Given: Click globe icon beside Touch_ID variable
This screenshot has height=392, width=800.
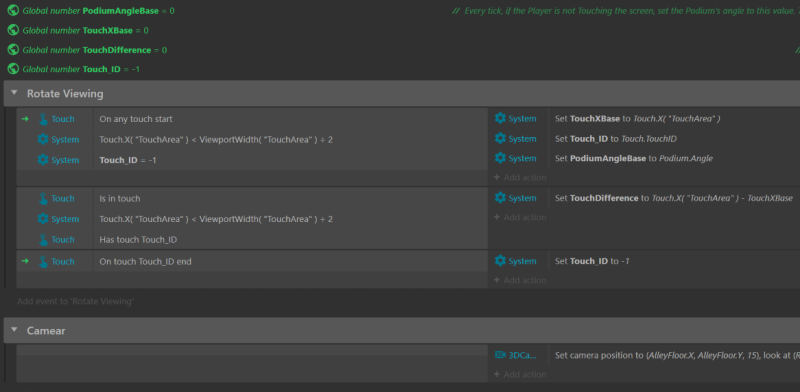Looking at the screenshot, I should [x=13, y=69].
